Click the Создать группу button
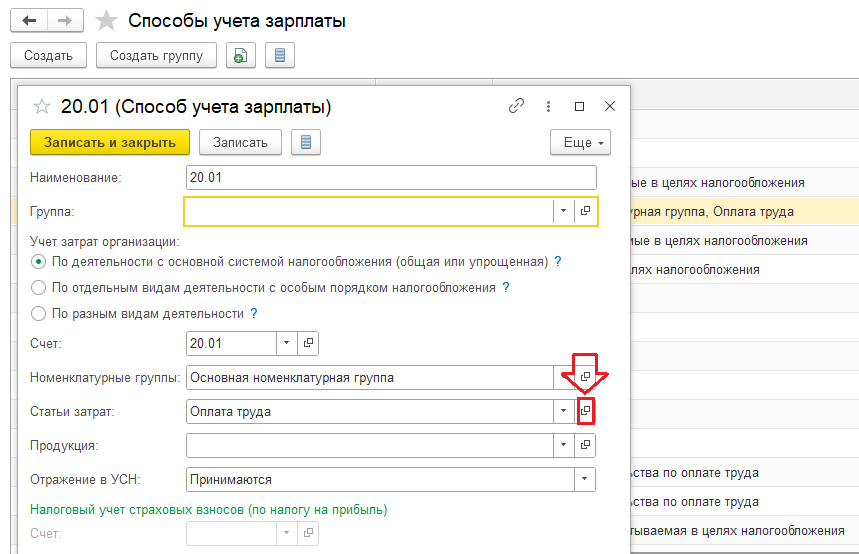The height and width of the screenshot is (554, 859). 157,56
